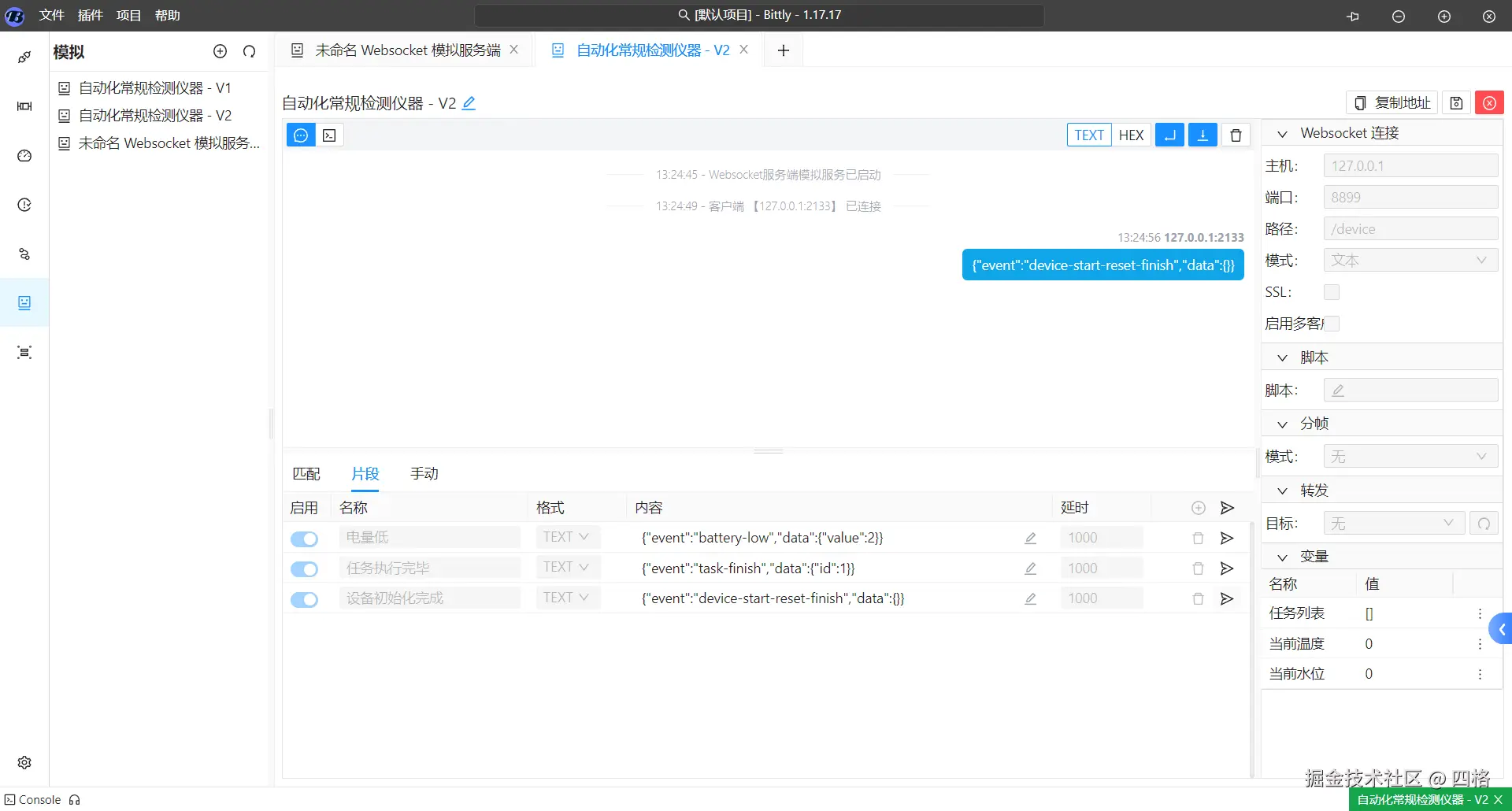The image size is (1512, 811).
Task: Toggle auto-scroll to bottom button
Action: tap(1203, 135)
